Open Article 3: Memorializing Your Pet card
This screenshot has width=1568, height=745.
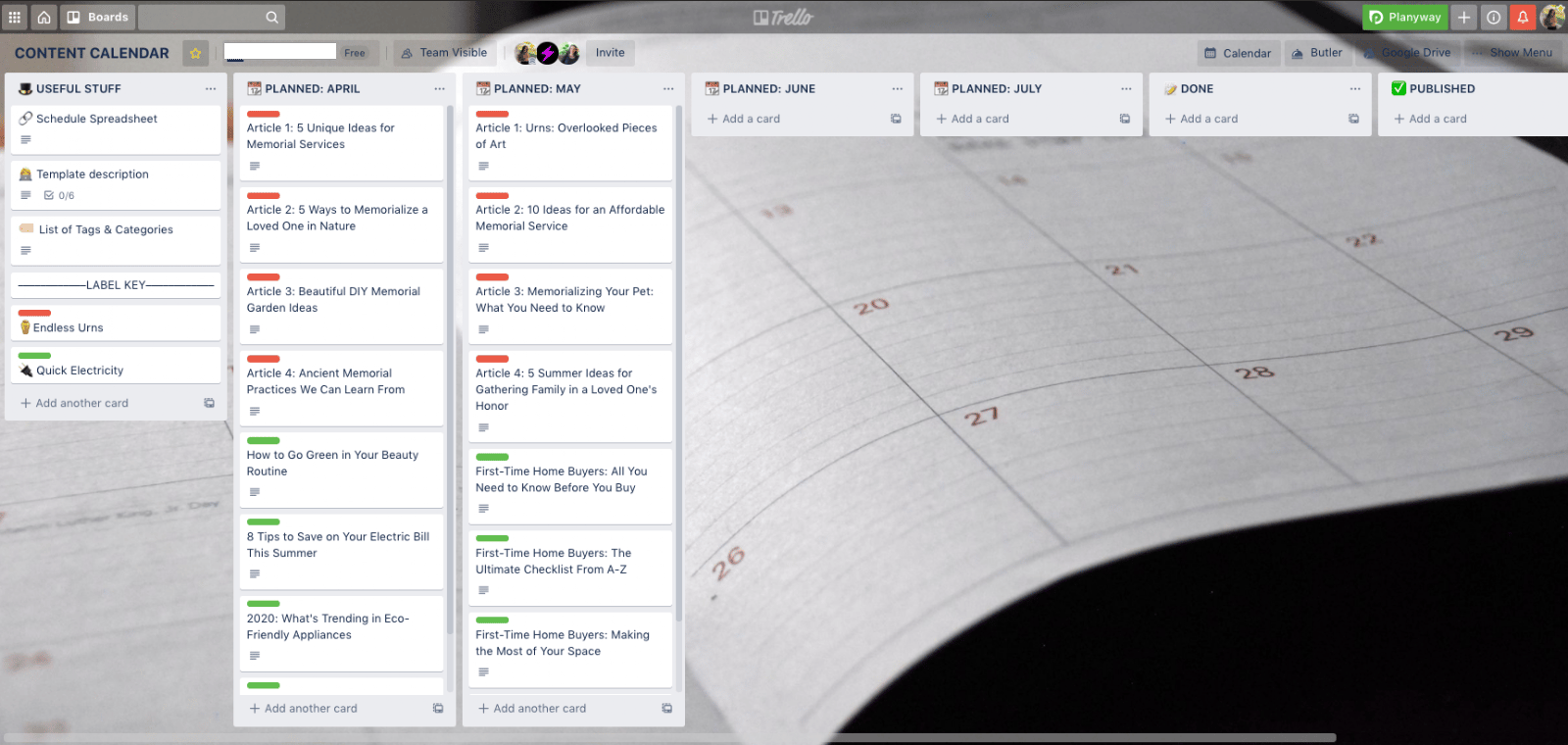[x=570, y=307]
